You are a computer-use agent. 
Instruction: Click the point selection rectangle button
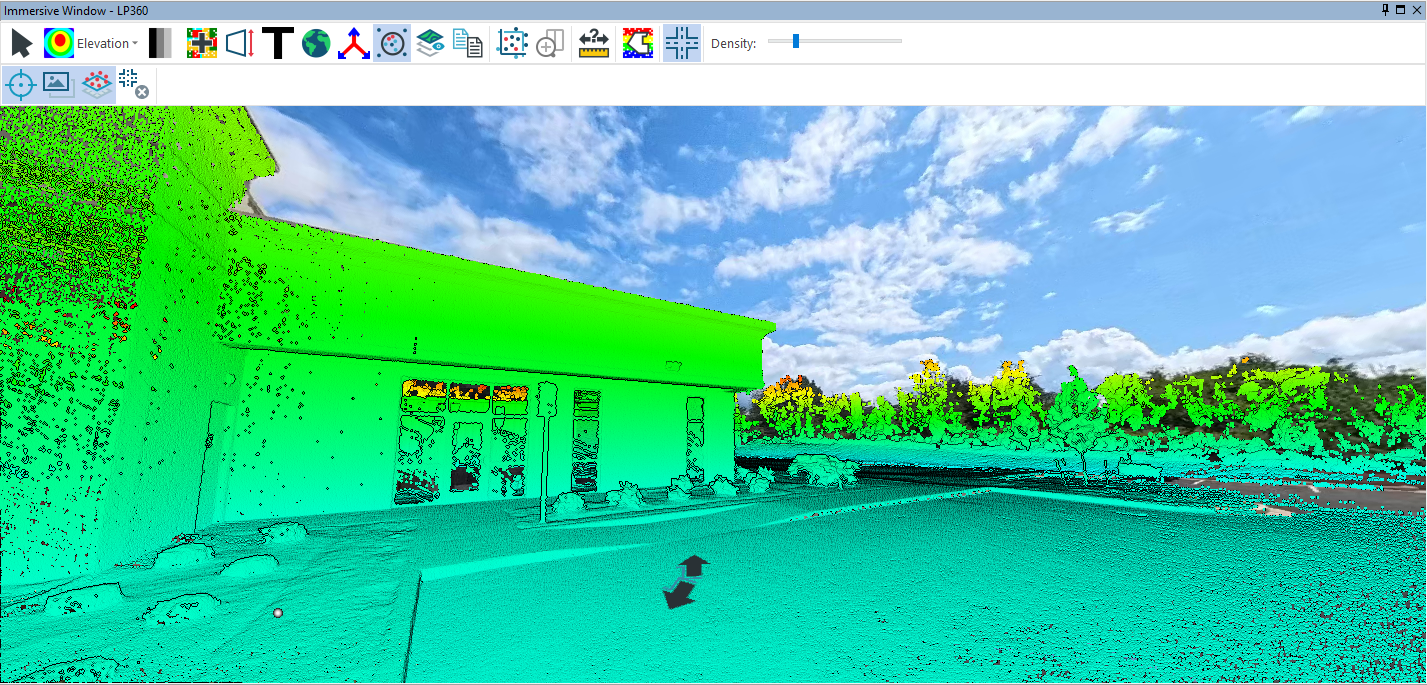point(511,42)
